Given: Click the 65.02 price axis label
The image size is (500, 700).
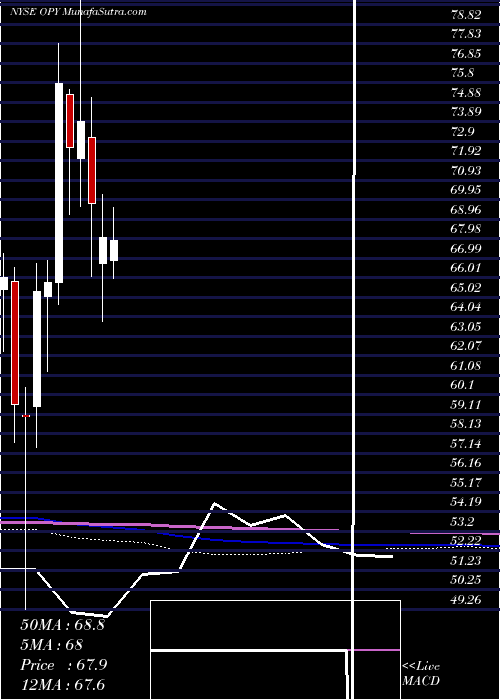Looking at the screenshot, I should click(x=466, y=288).
